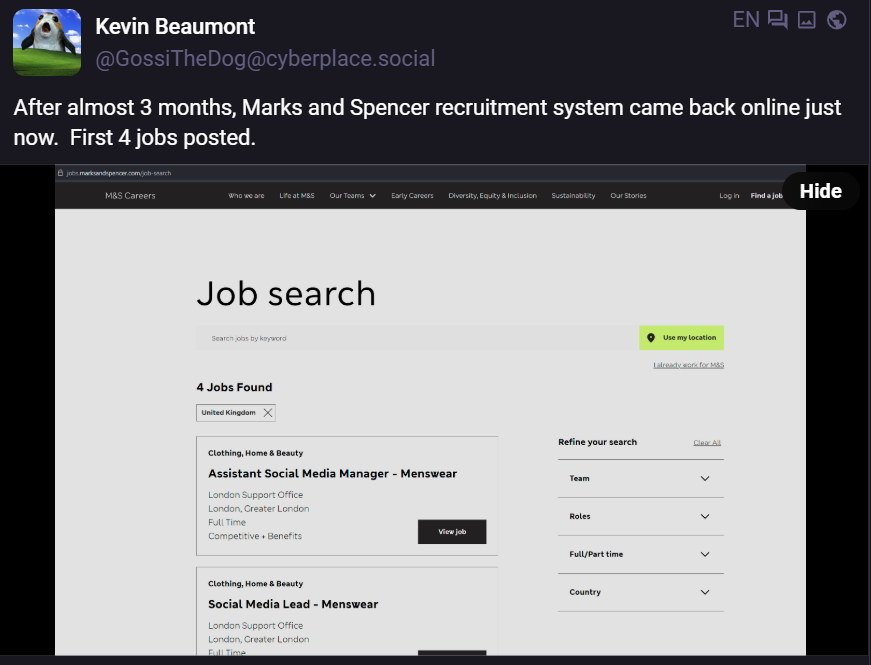View job for Assistant Social Media Manager

(x=452, y=532)
